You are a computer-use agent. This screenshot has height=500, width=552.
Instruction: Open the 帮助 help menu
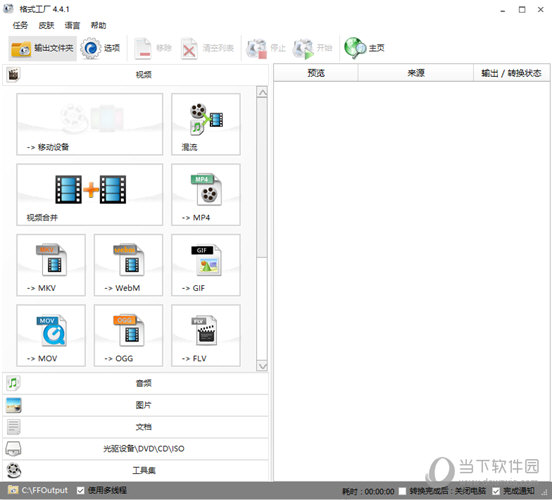[x=98, y=25]
